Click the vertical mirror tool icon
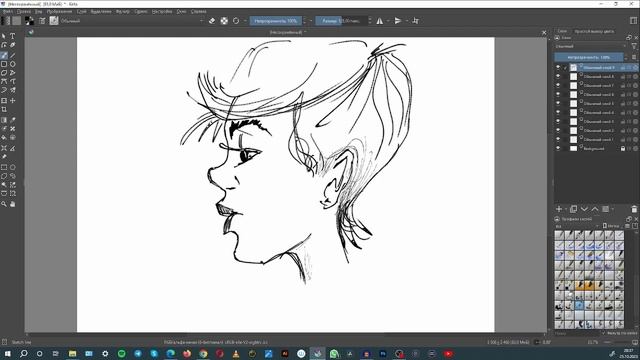This screenshot has height=360, width=640. click(398, 20)
